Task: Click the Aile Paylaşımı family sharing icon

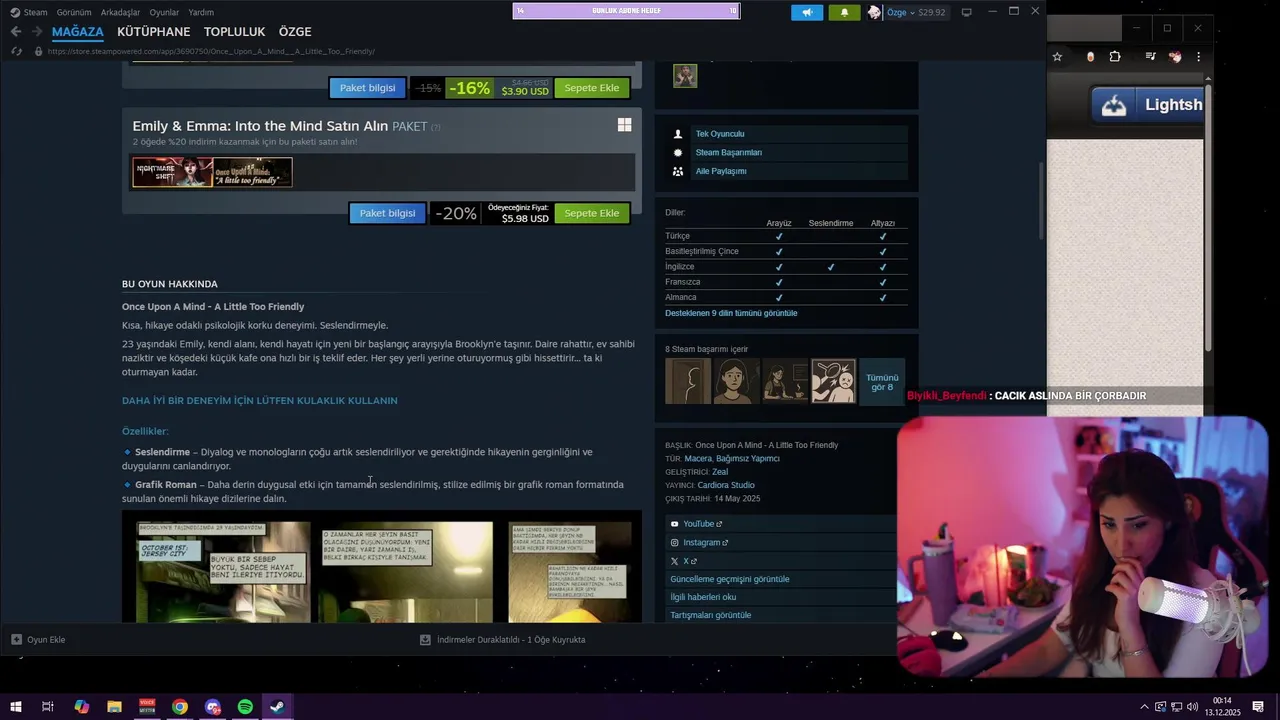Action: tap(678, 171)
